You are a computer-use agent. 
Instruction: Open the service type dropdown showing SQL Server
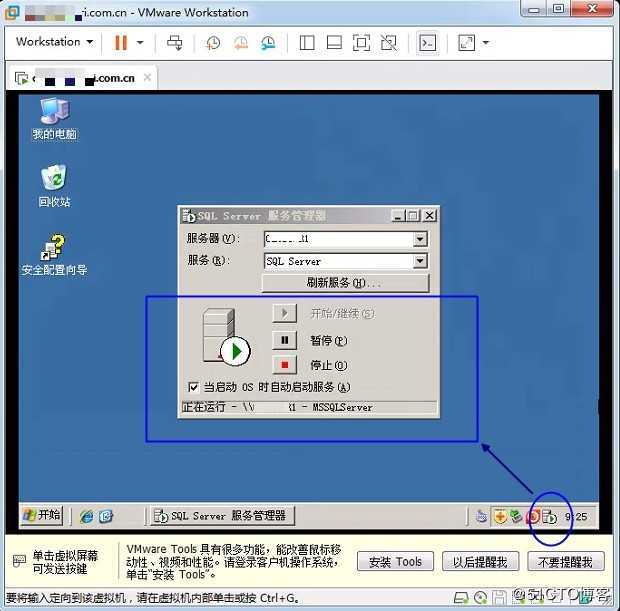click(x=420, y=261)
